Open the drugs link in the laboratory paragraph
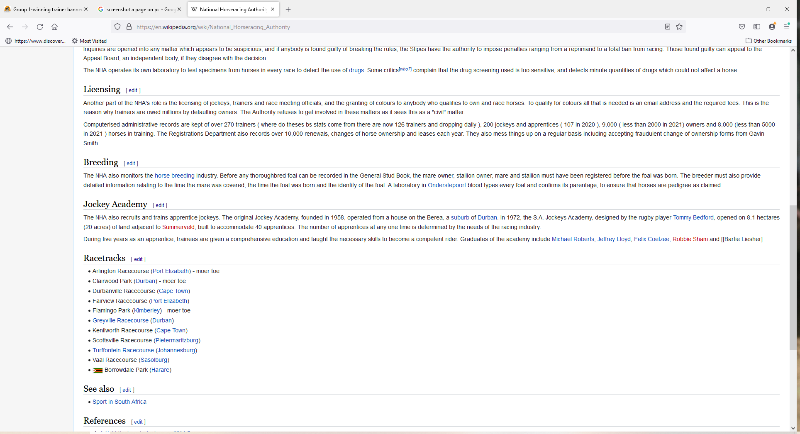 (x=356, y=70)
